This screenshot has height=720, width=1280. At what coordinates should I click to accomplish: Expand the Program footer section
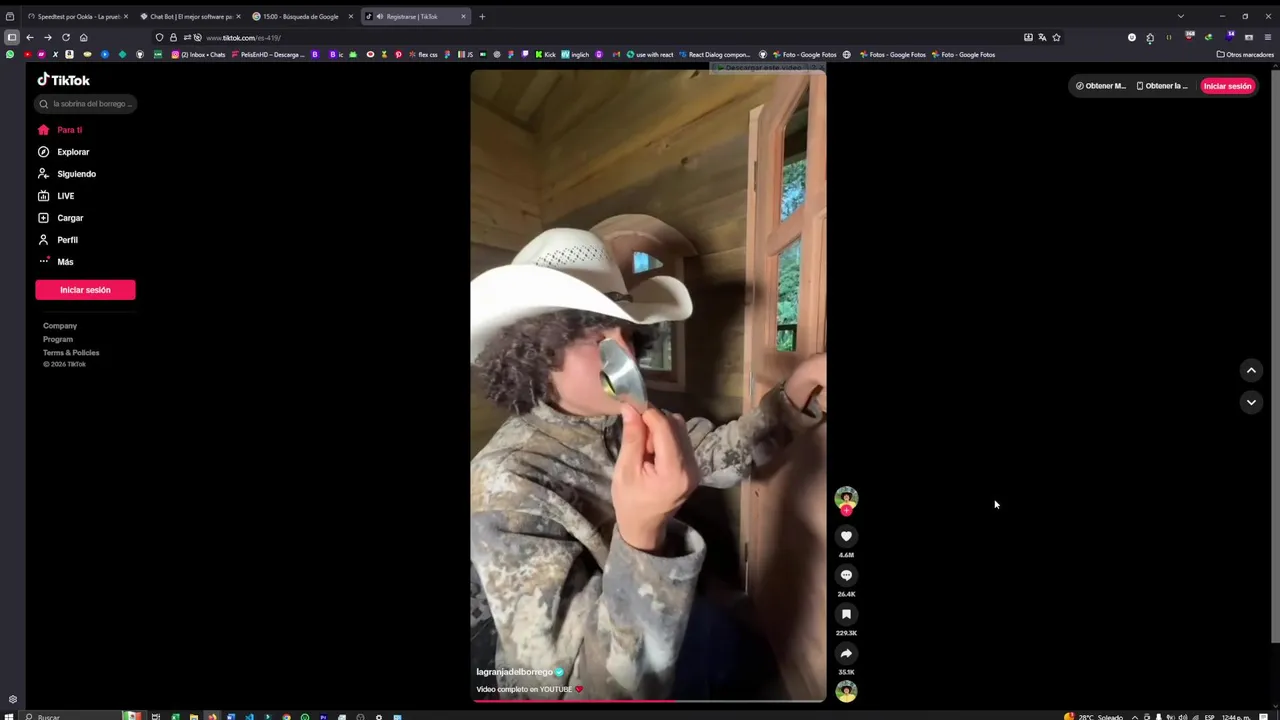pos(58,339)
